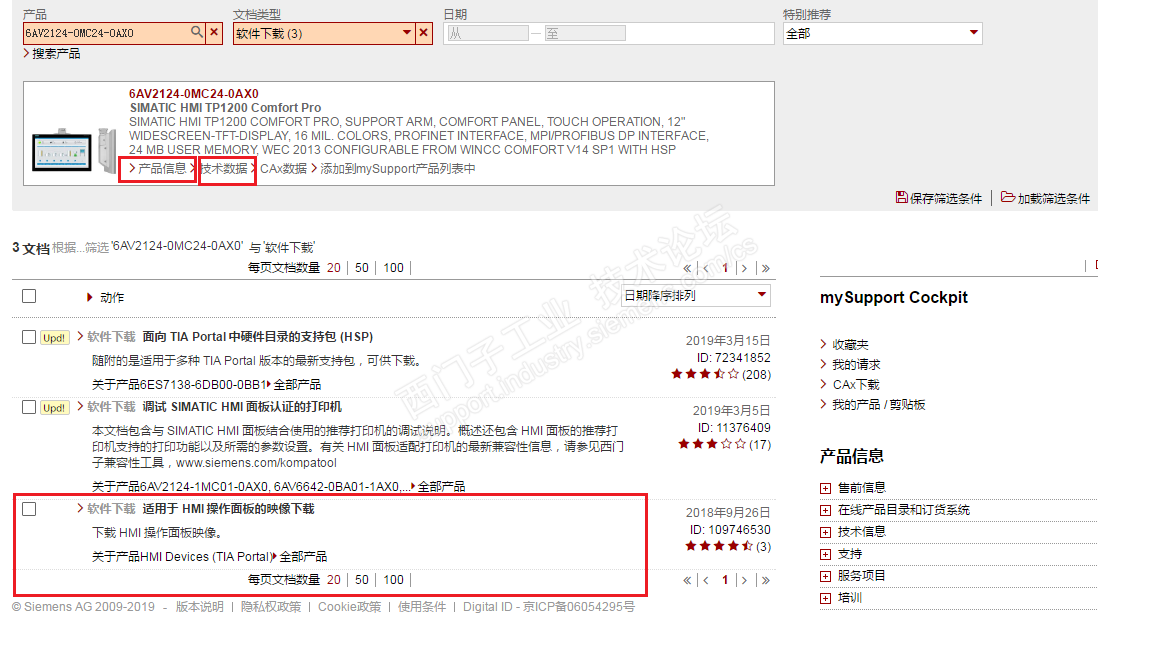Clear the product field with its X button
The image size is (1152, 648).
214,32
